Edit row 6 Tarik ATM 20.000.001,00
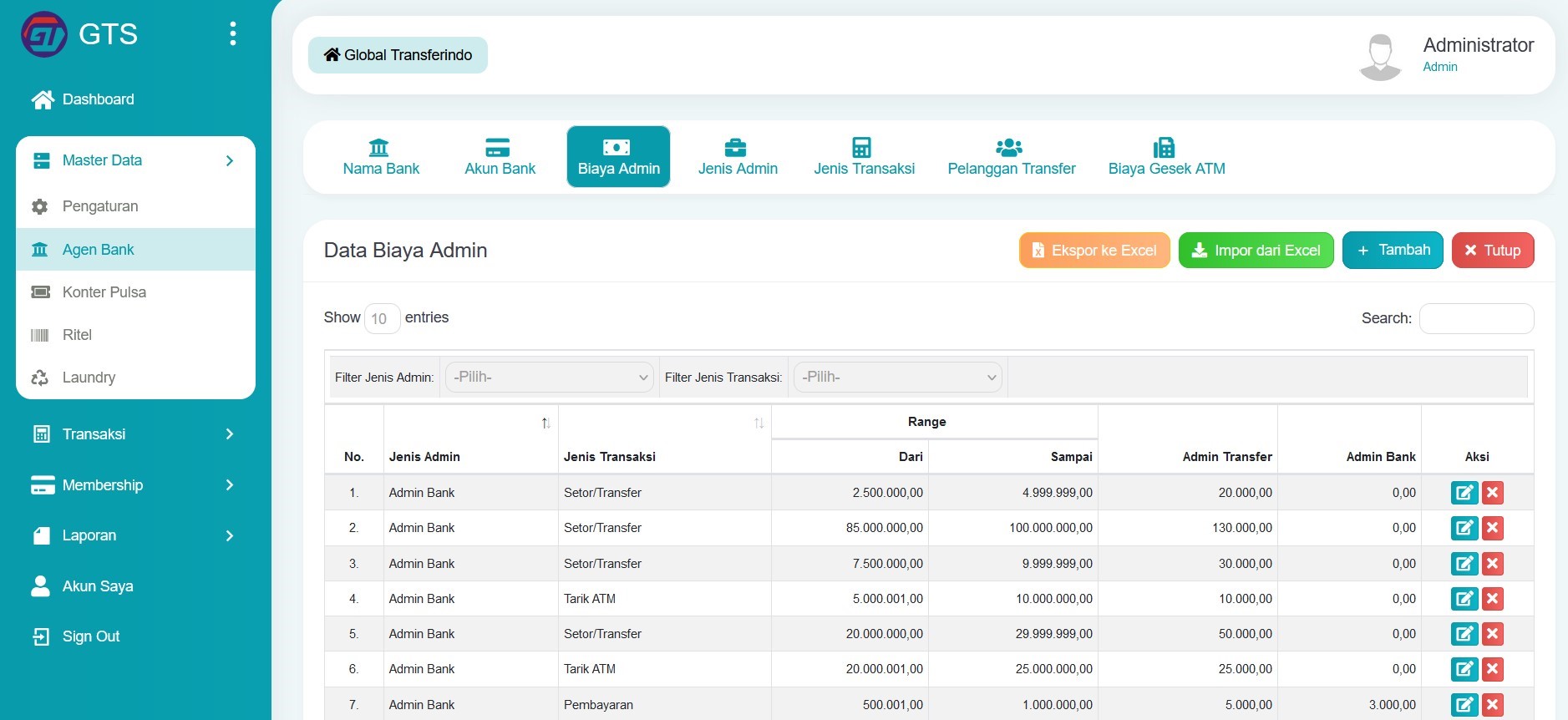The image size is (1568, 720). [x=1464, y=669]
